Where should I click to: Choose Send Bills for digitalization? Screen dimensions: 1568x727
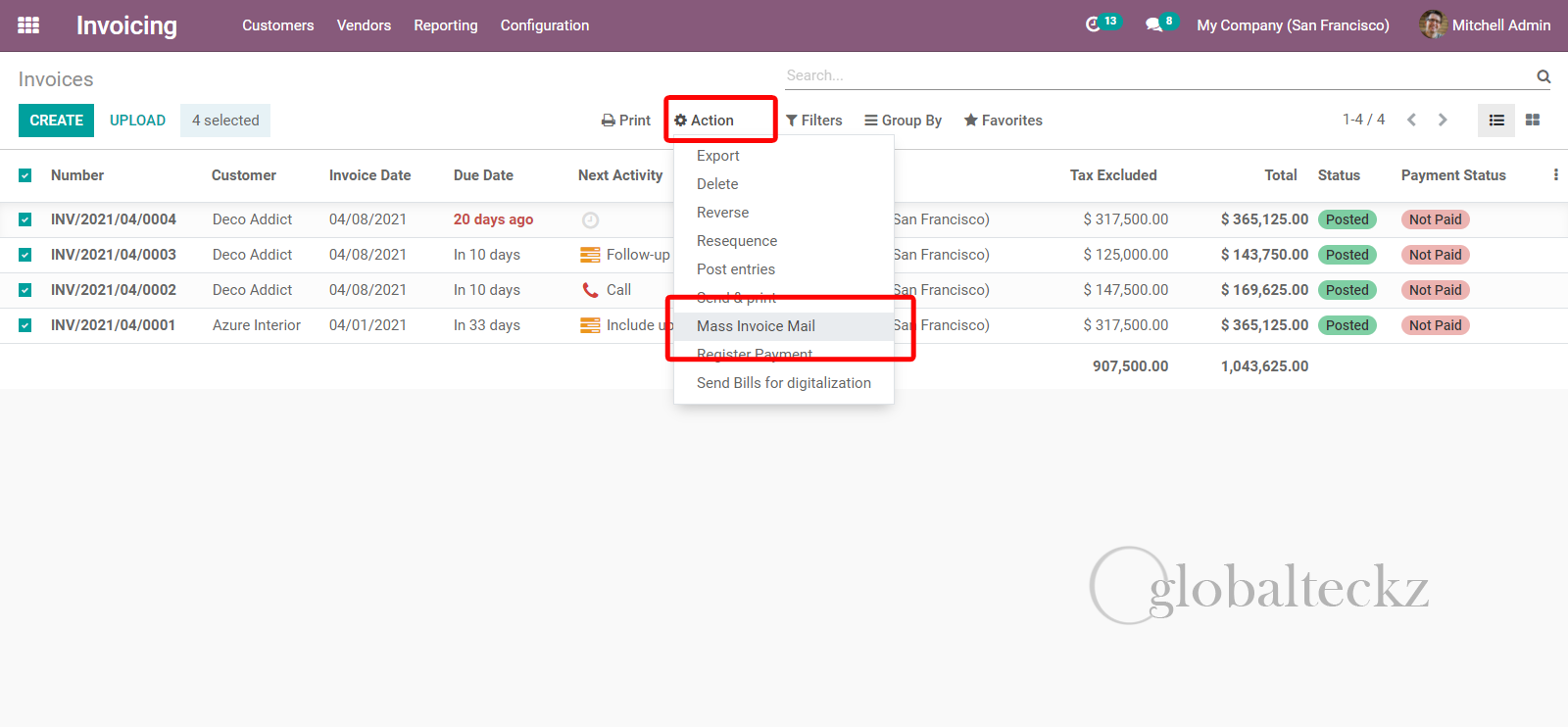tap(784, 383)
